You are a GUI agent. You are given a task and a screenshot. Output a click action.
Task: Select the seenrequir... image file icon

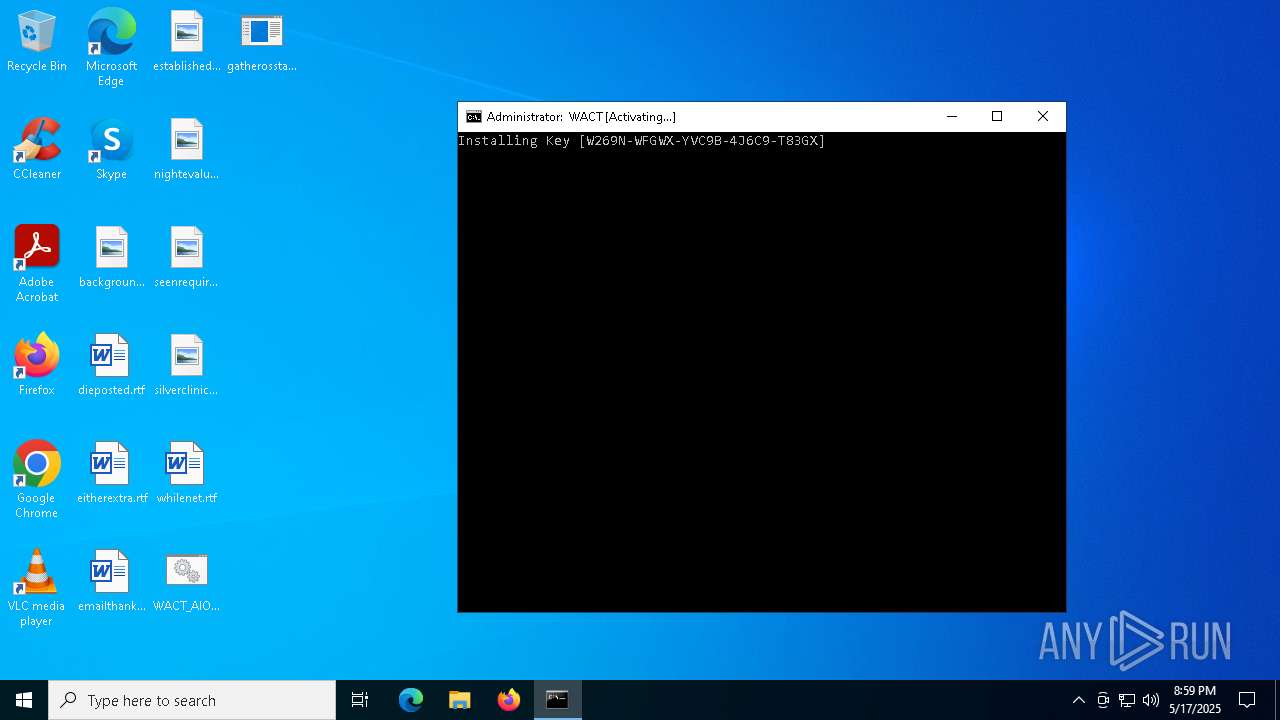[186, 258]
